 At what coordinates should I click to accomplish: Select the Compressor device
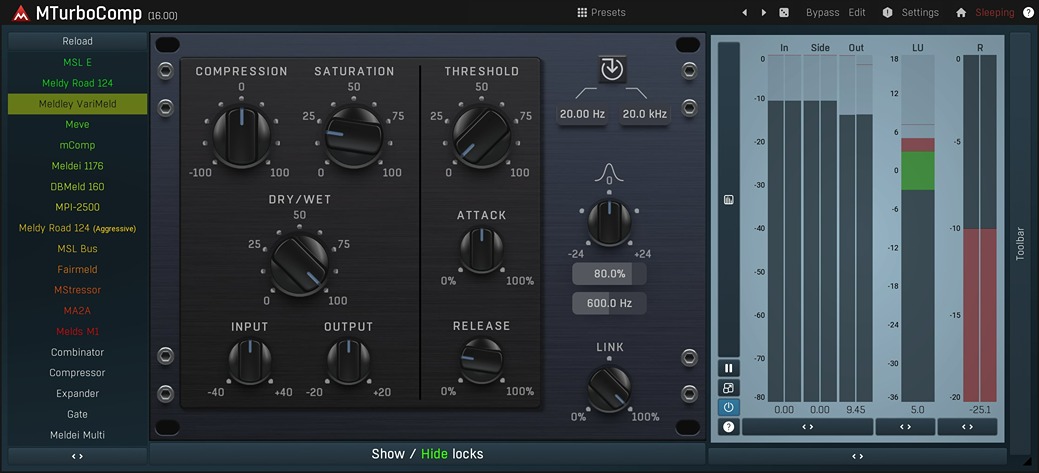tap(78, 373)
